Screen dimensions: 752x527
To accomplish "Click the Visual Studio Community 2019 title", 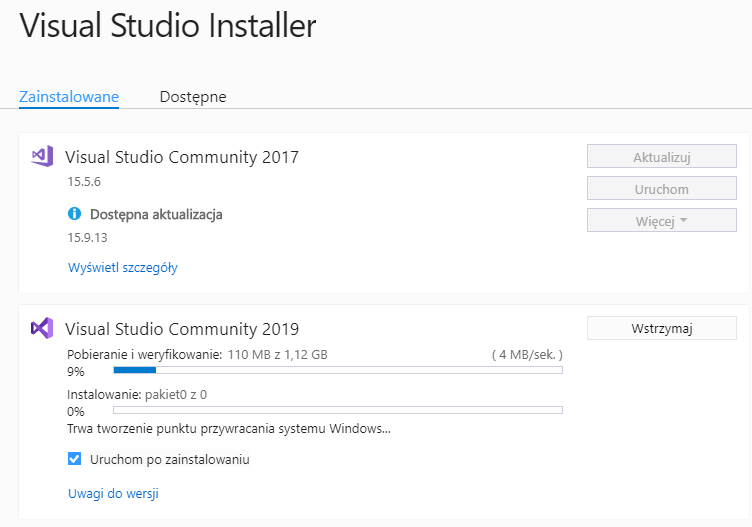I will [x=182, y=329].
